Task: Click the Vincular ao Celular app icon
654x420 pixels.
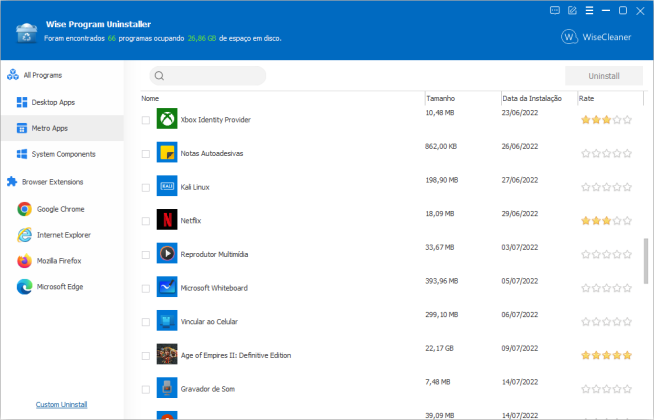Action: pos(167,321)
